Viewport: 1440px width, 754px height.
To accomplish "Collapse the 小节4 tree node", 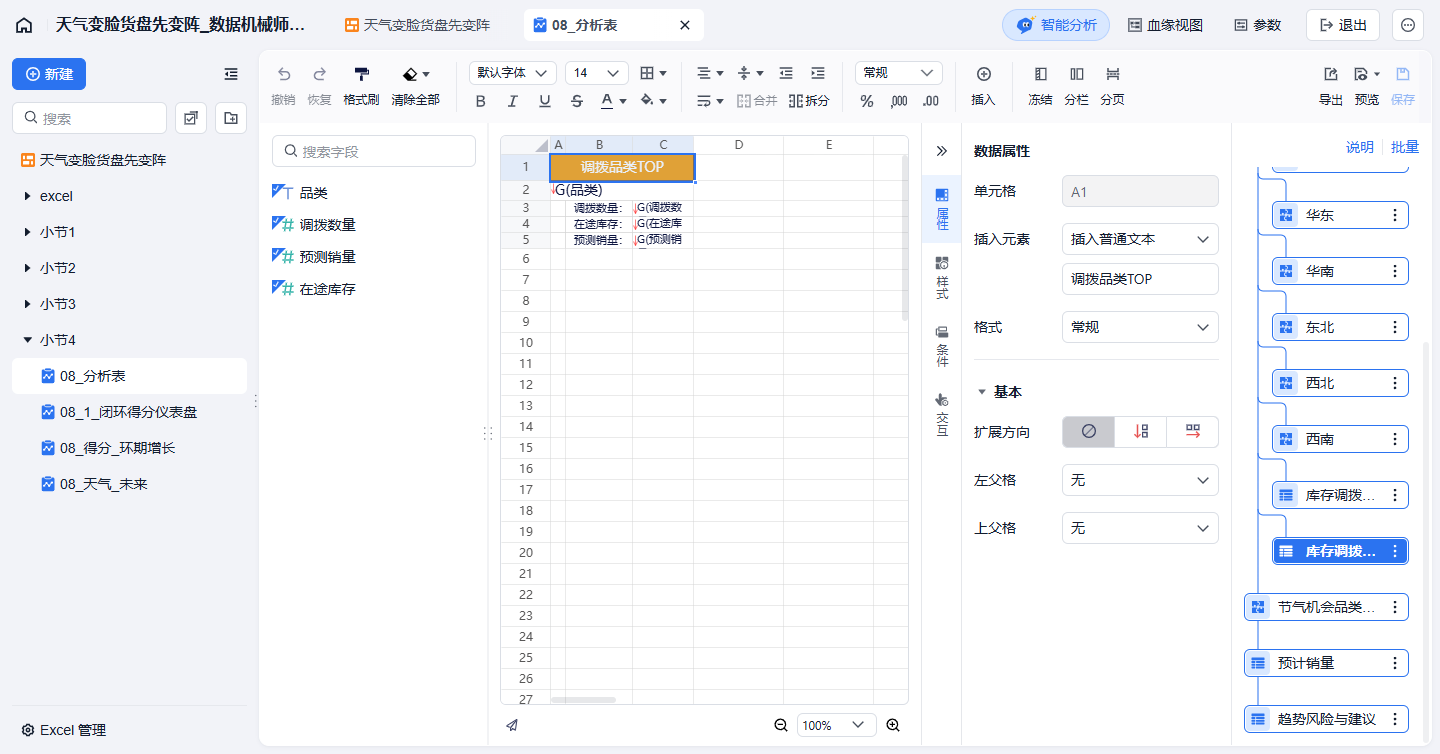I will click(27, 340).
